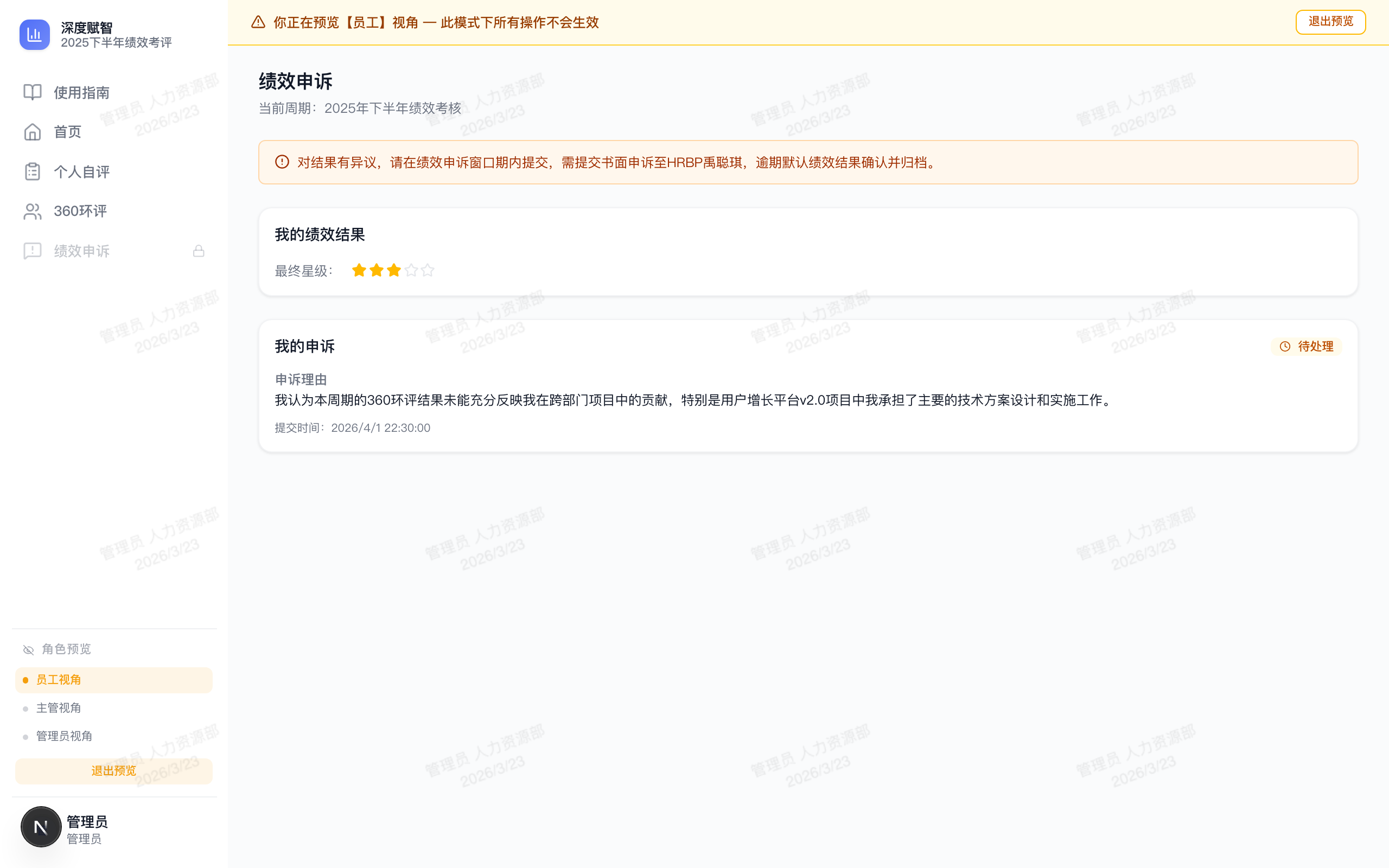Open the 绩效申诉 sidebar entry
Viewport: 1389px width, 868px height.
[x=81, y=250]
